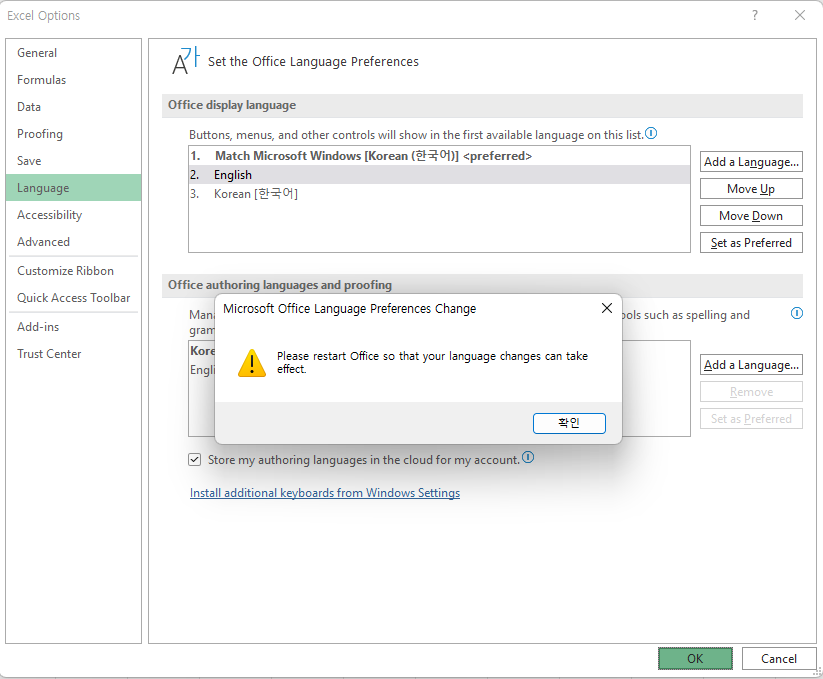Click the info icon after display language description
The image size is (823, 679).
pos(651,133)
